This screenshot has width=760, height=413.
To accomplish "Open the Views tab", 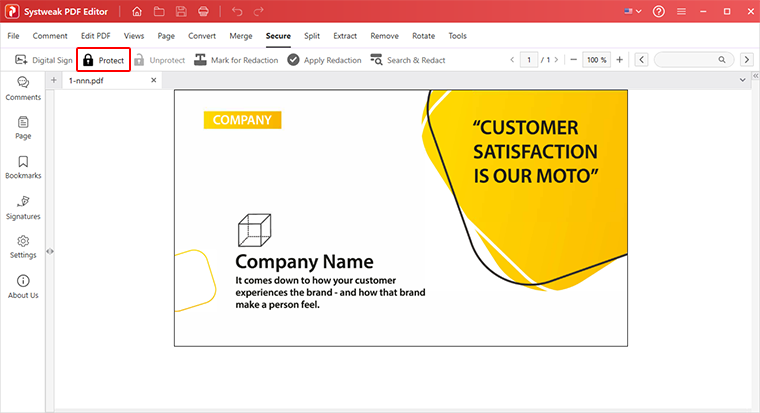I will tap(134, 36).
